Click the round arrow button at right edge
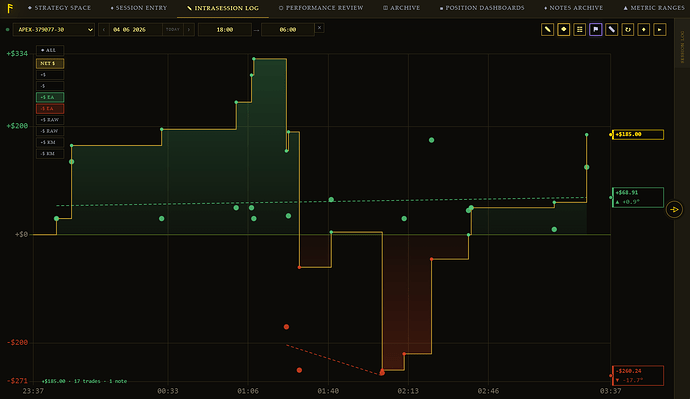The height and width of the screenshot is (399, 690). [x=674, y=209]
